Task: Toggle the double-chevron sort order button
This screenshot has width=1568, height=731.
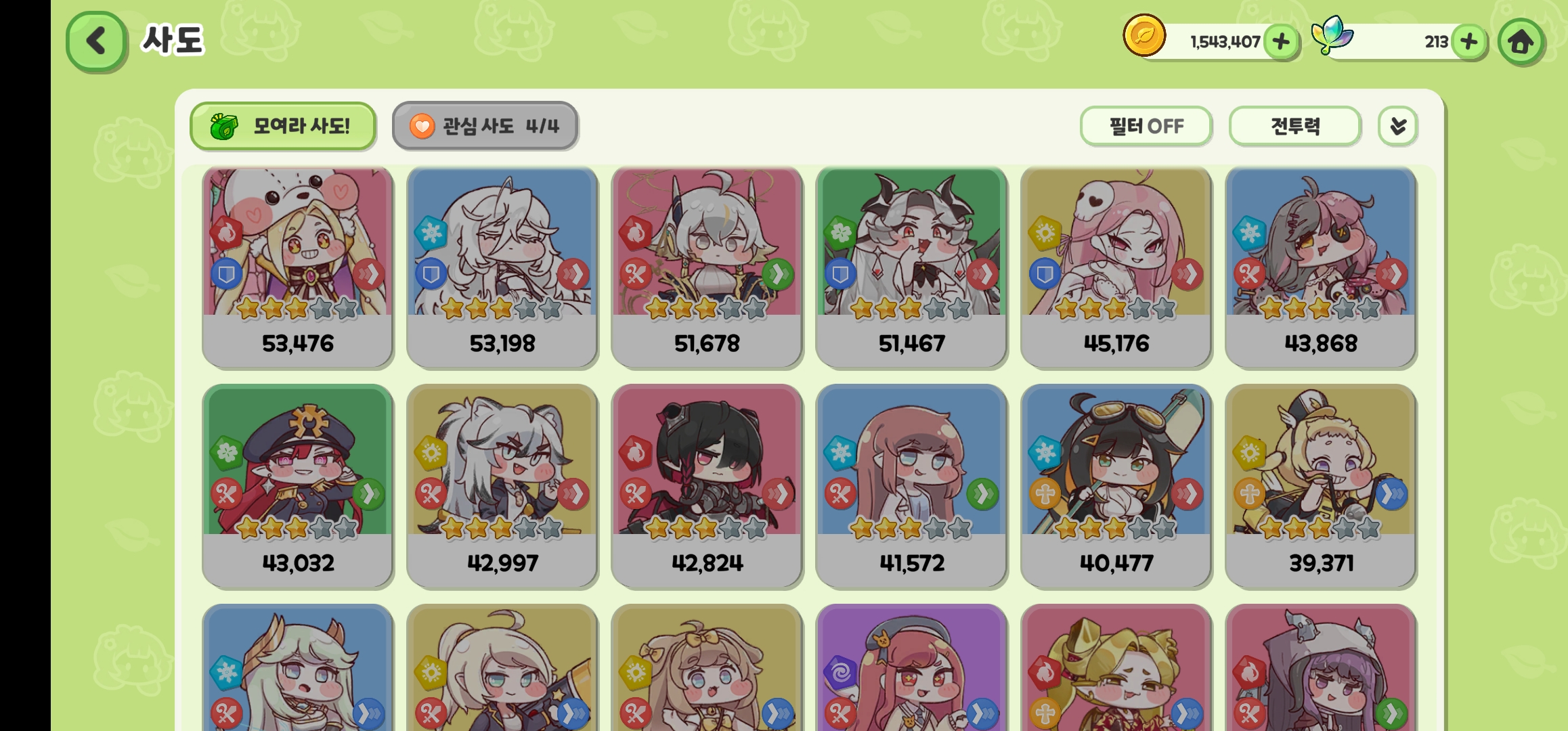Action: (1397, 126)
